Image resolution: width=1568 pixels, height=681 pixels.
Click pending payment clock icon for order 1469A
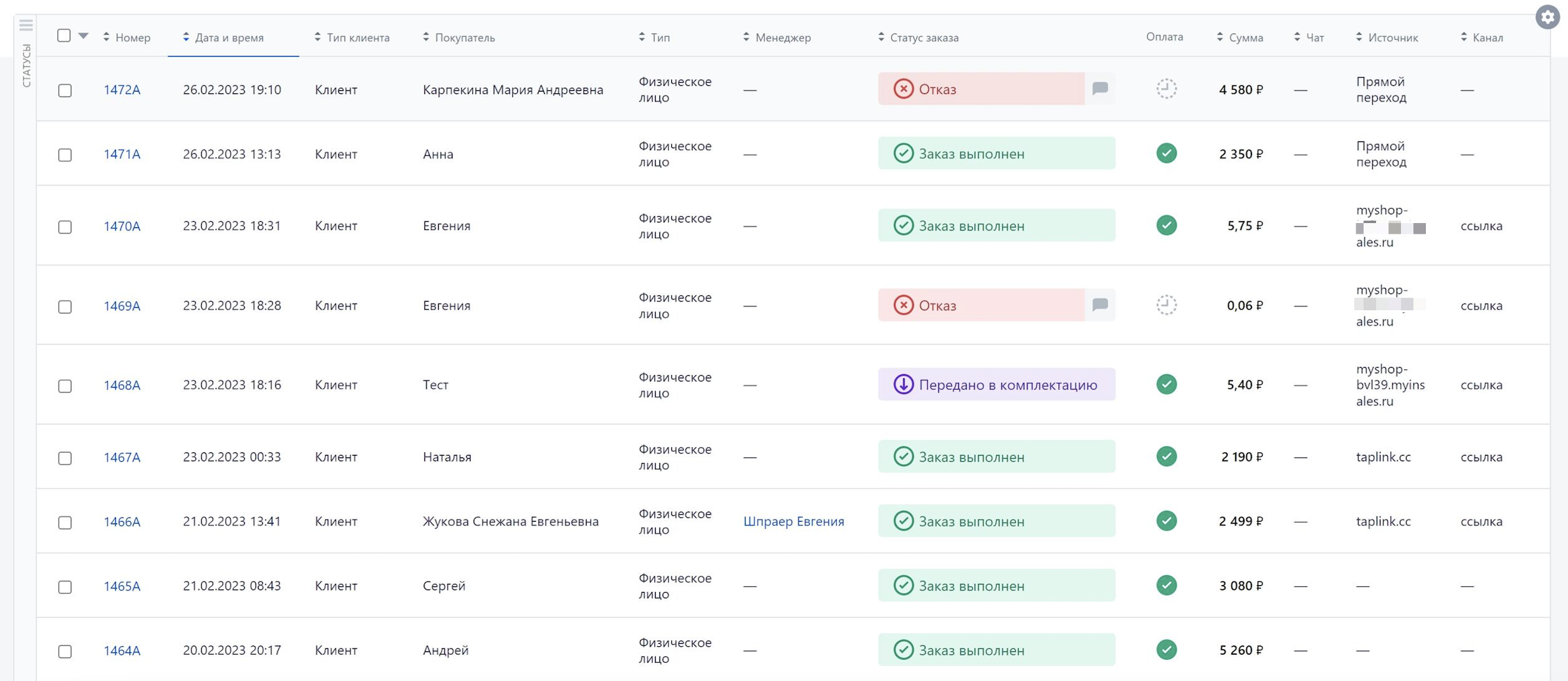pos(1166,305)
